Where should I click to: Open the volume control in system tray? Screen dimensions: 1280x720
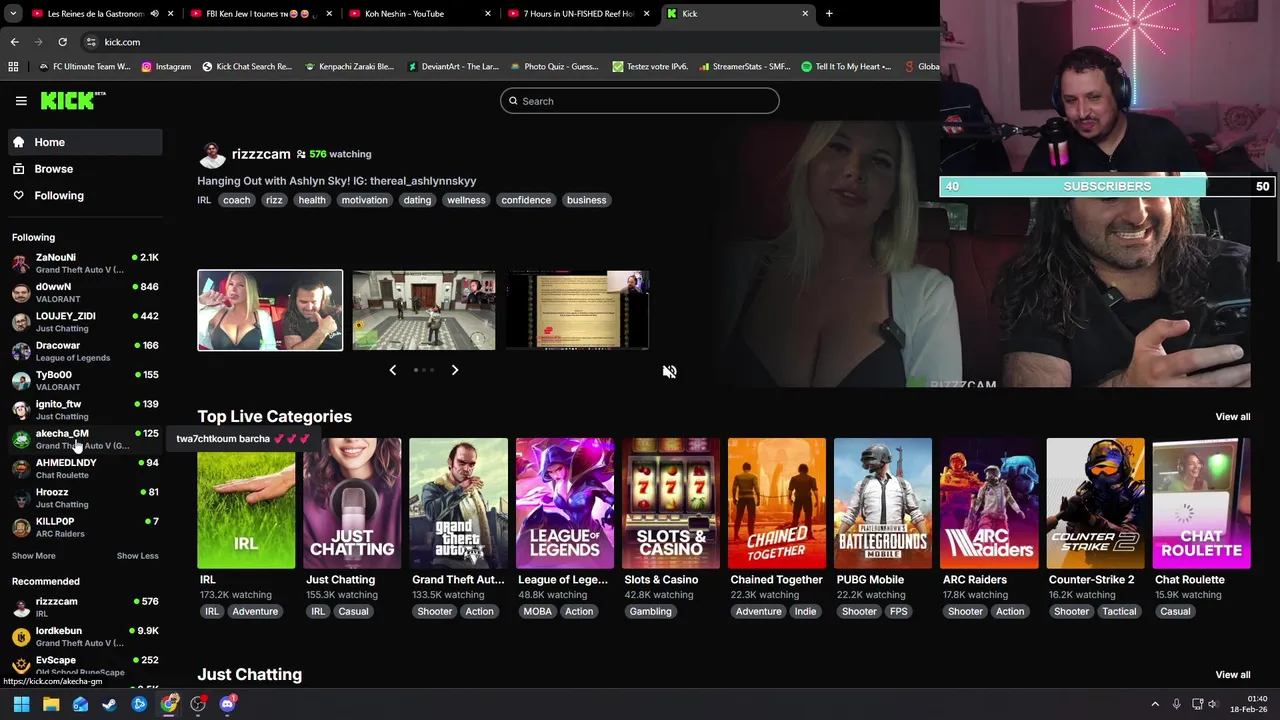click(1213, 704)
